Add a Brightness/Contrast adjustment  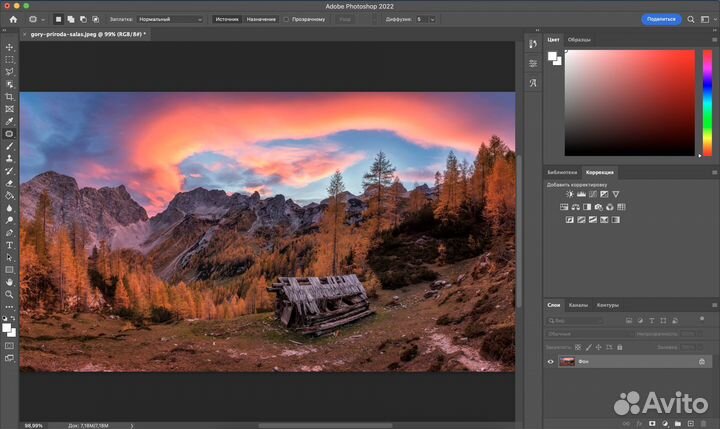[569, 194]
